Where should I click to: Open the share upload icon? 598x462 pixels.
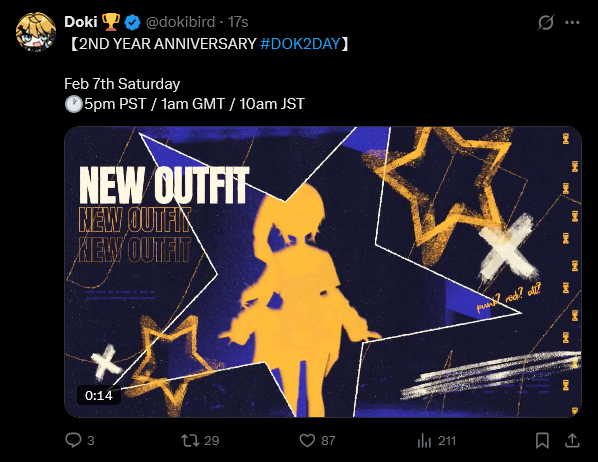(x=572, y=440)
